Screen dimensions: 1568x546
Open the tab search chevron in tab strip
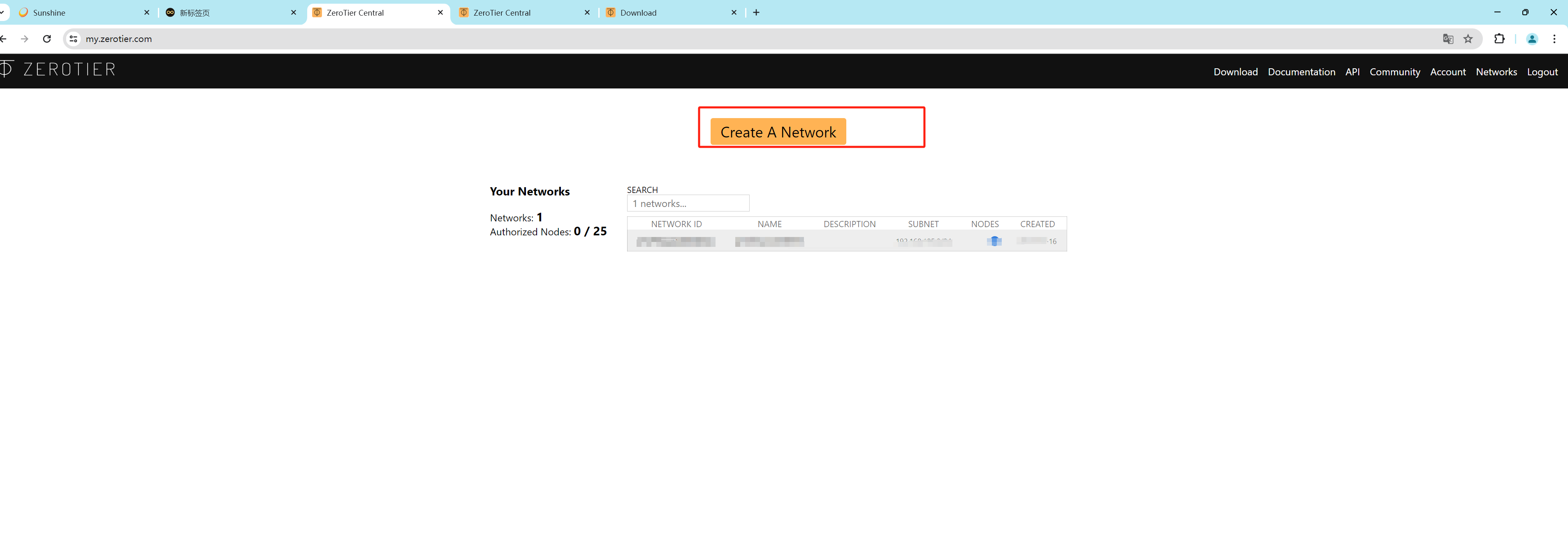[x=2, y=12]
